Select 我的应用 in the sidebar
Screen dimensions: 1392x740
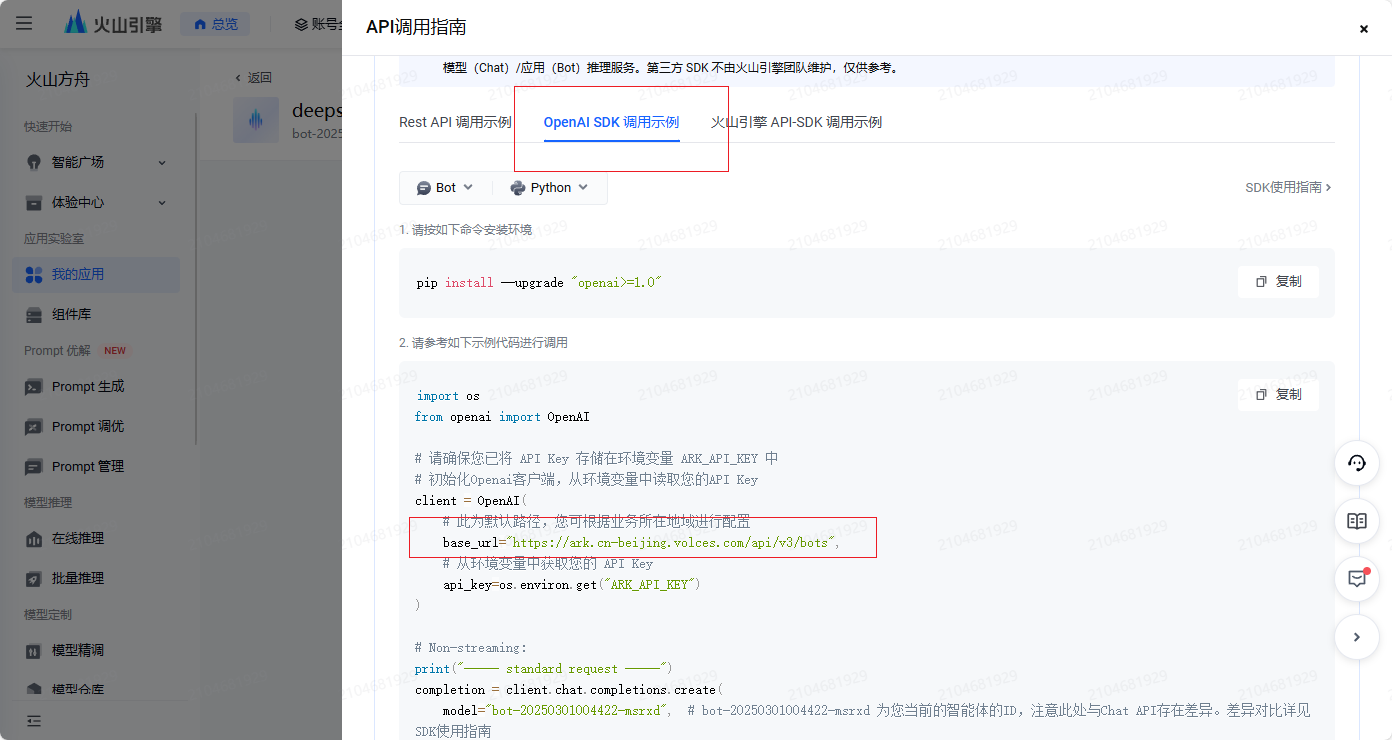[96, 274]
